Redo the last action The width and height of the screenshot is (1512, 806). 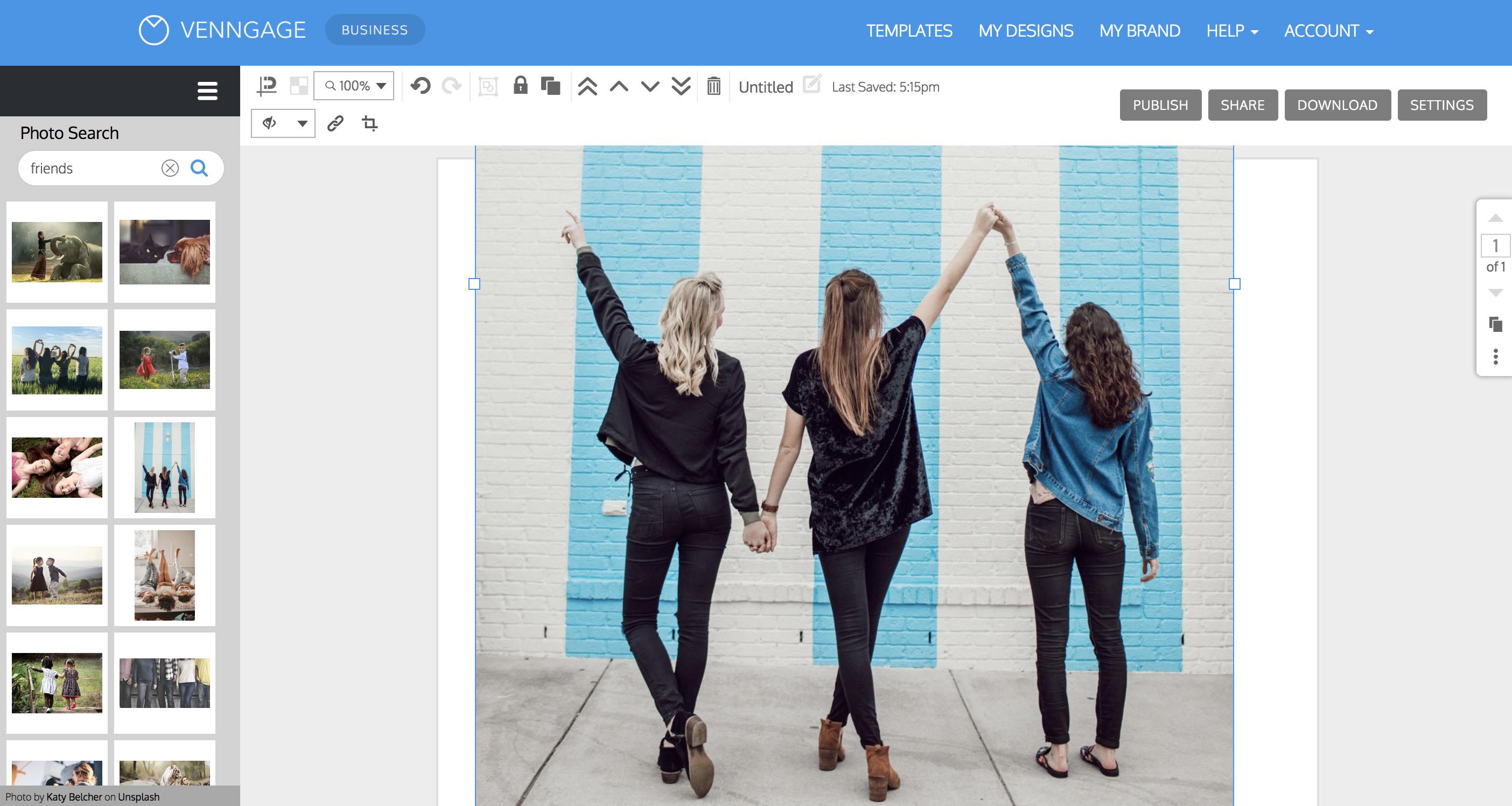451,86
